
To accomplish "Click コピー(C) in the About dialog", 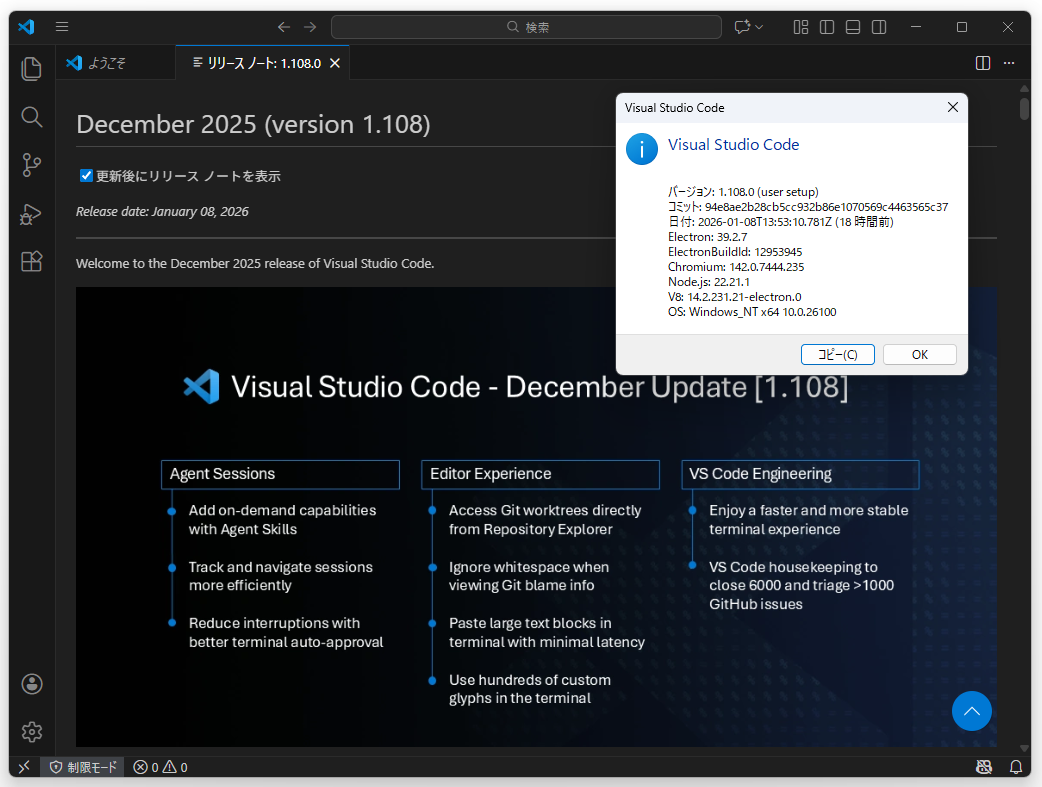I will (x=837, y=354).
